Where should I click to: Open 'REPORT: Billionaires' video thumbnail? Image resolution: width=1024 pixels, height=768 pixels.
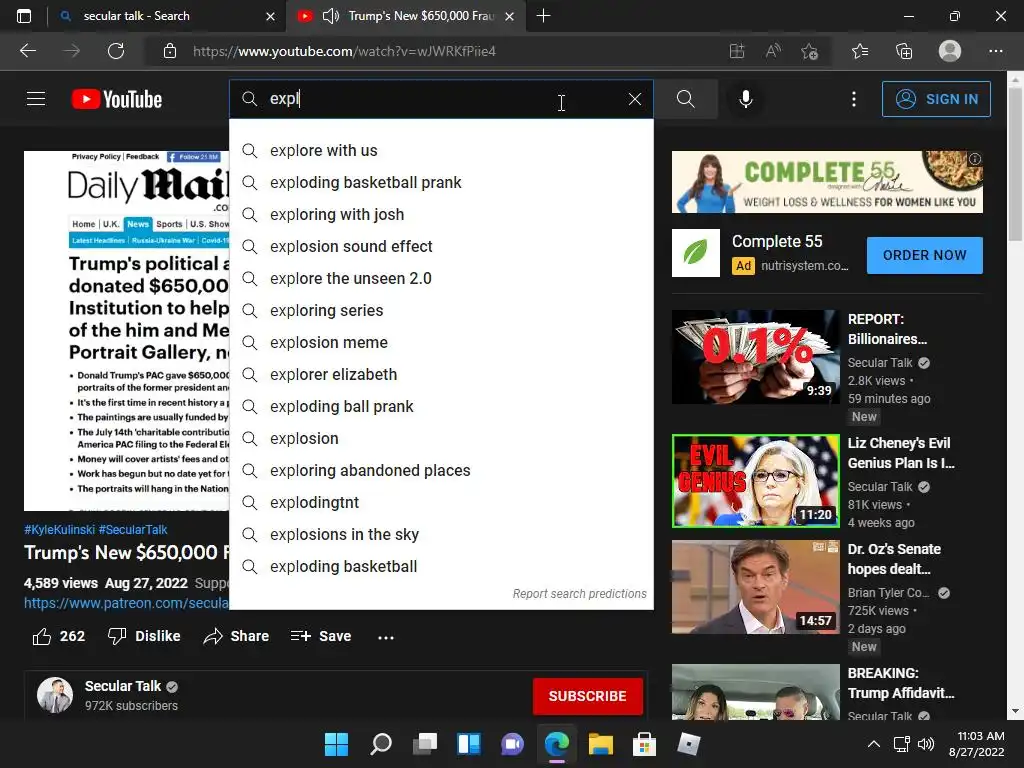(756, 357)
